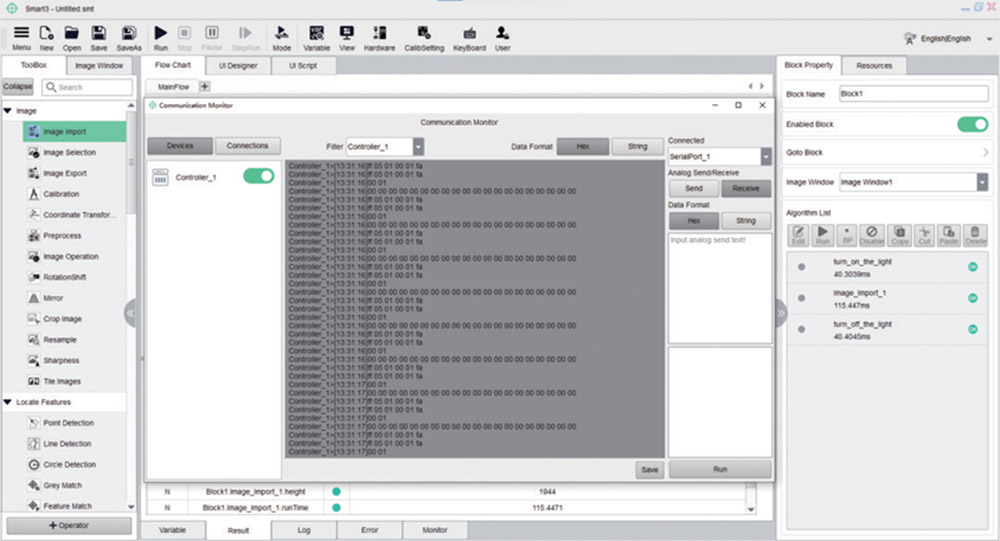Click the Connections button
Image resolution: width=1000 pixels, height=541 pixels.
(x=247, y=145)
